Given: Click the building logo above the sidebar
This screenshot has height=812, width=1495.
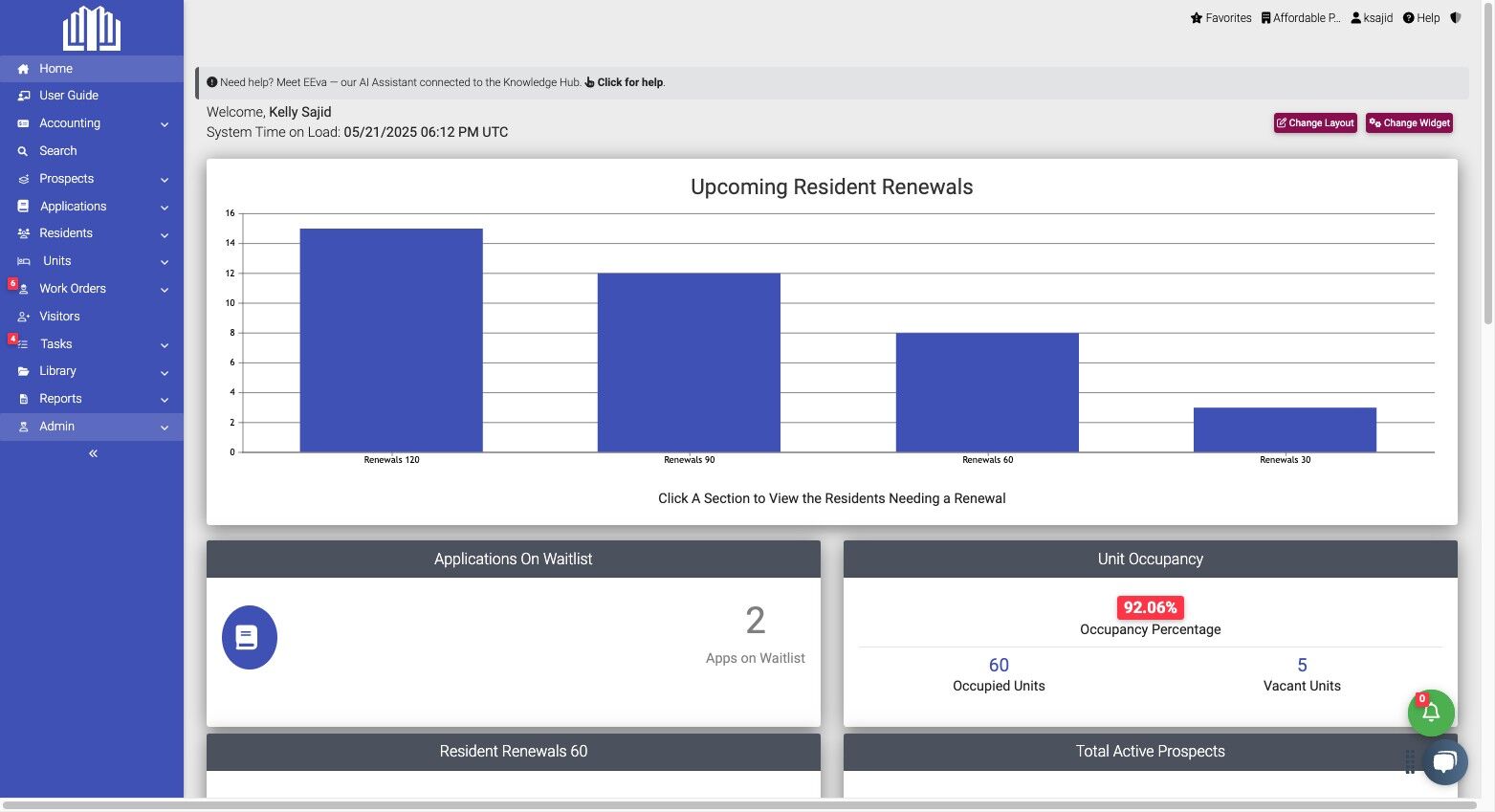Looking at the screenshot, I should click(92, 29).
